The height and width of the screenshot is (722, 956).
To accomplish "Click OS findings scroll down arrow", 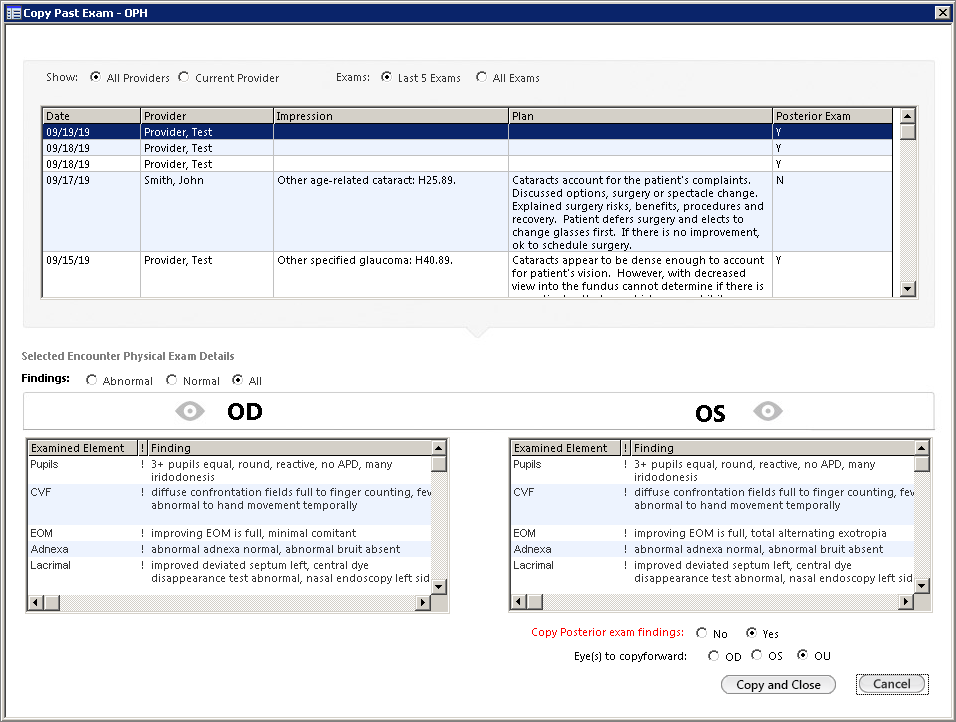I will (922, 586).
